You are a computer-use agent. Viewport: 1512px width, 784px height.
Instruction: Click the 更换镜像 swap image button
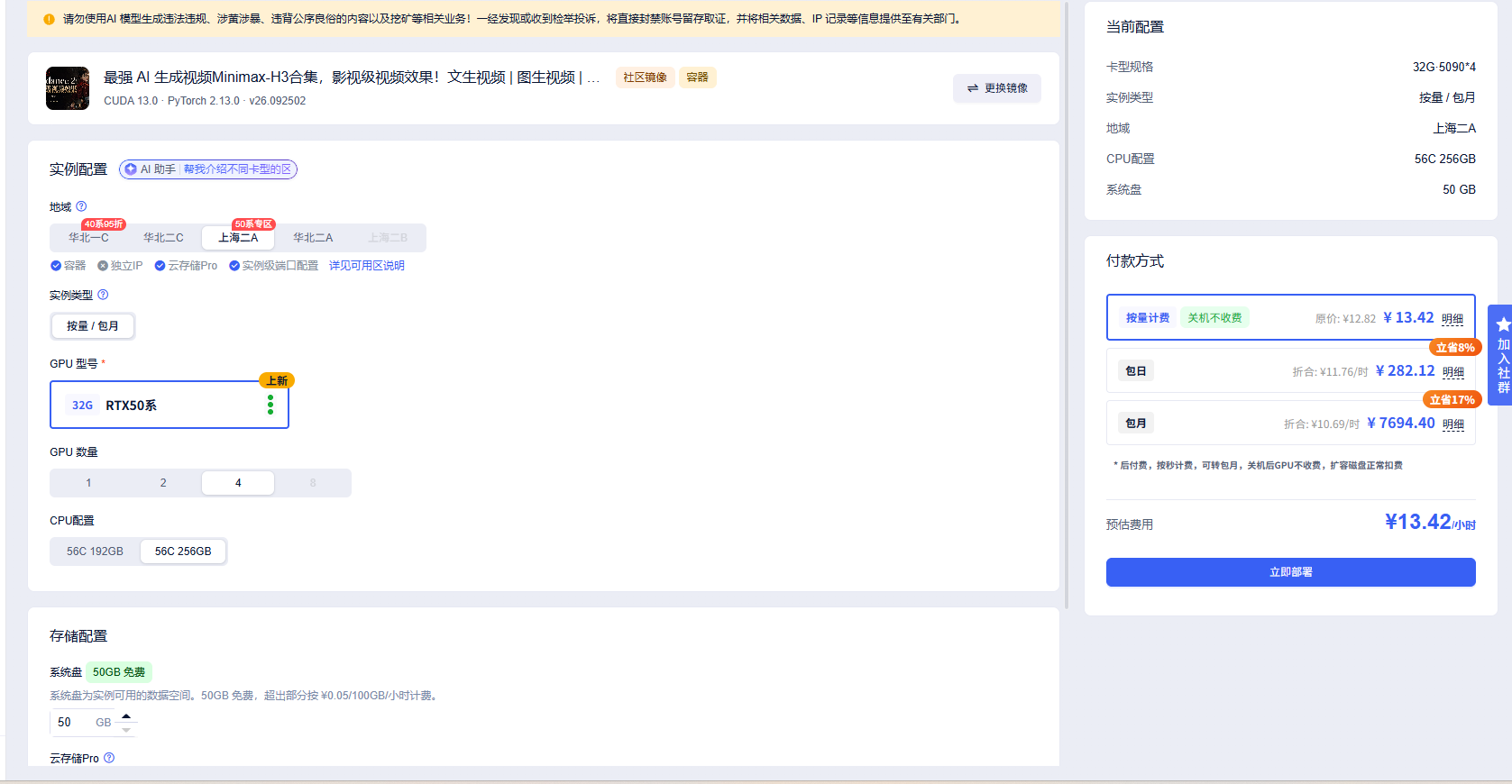[997, 88]
